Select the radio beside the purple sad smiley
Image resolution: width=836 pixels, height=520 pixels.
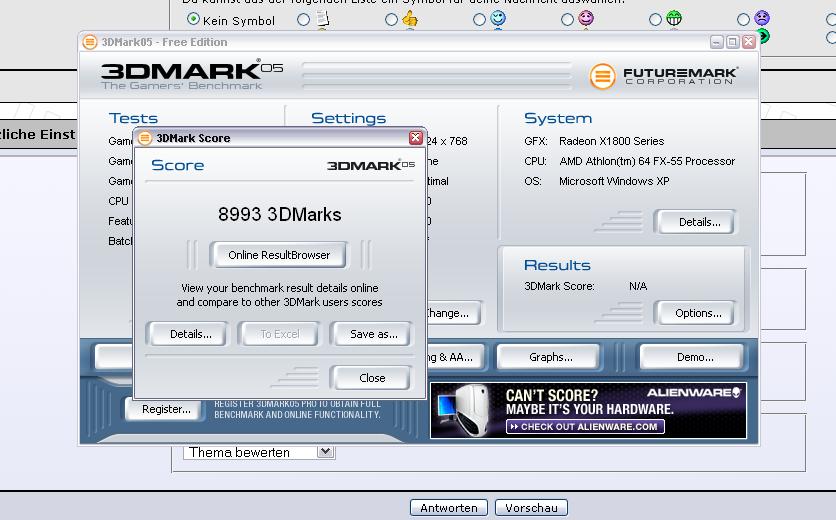pyautogui.click(x=743, y=20)
